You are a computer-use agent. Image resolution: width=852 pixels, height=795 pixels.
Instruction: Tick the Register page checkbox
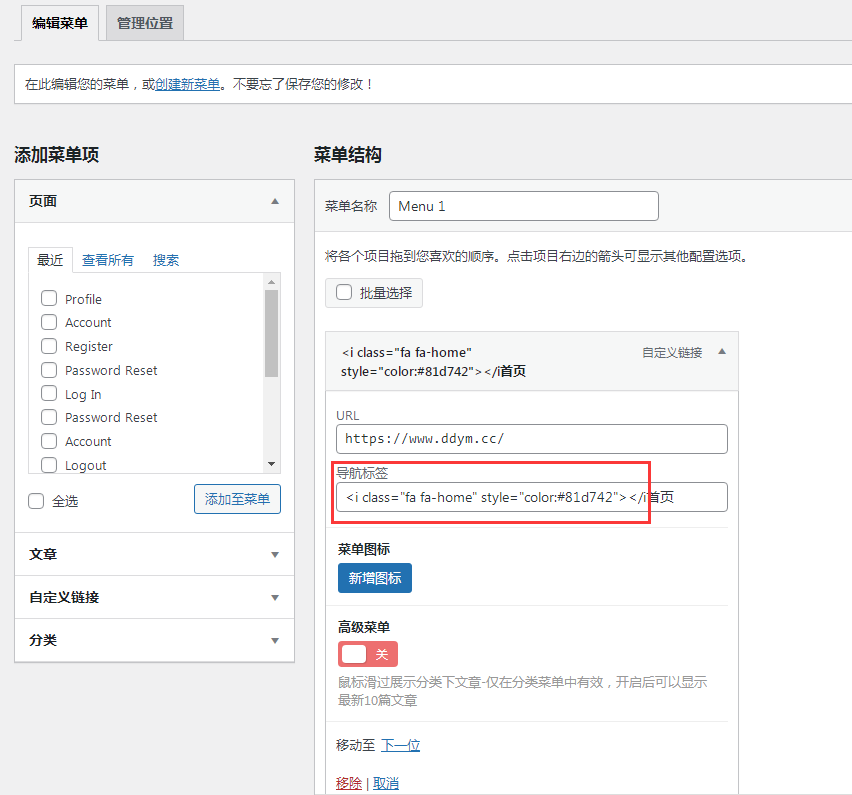[49, 346]
